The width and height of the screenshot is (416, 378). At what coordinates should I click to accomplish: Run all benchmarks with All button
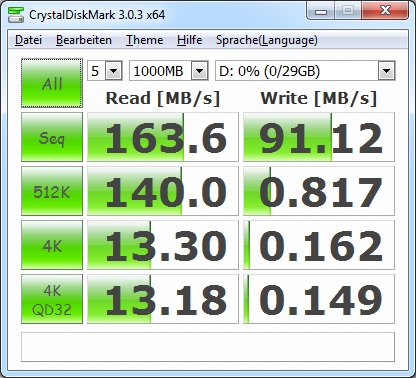pos(52,83)
